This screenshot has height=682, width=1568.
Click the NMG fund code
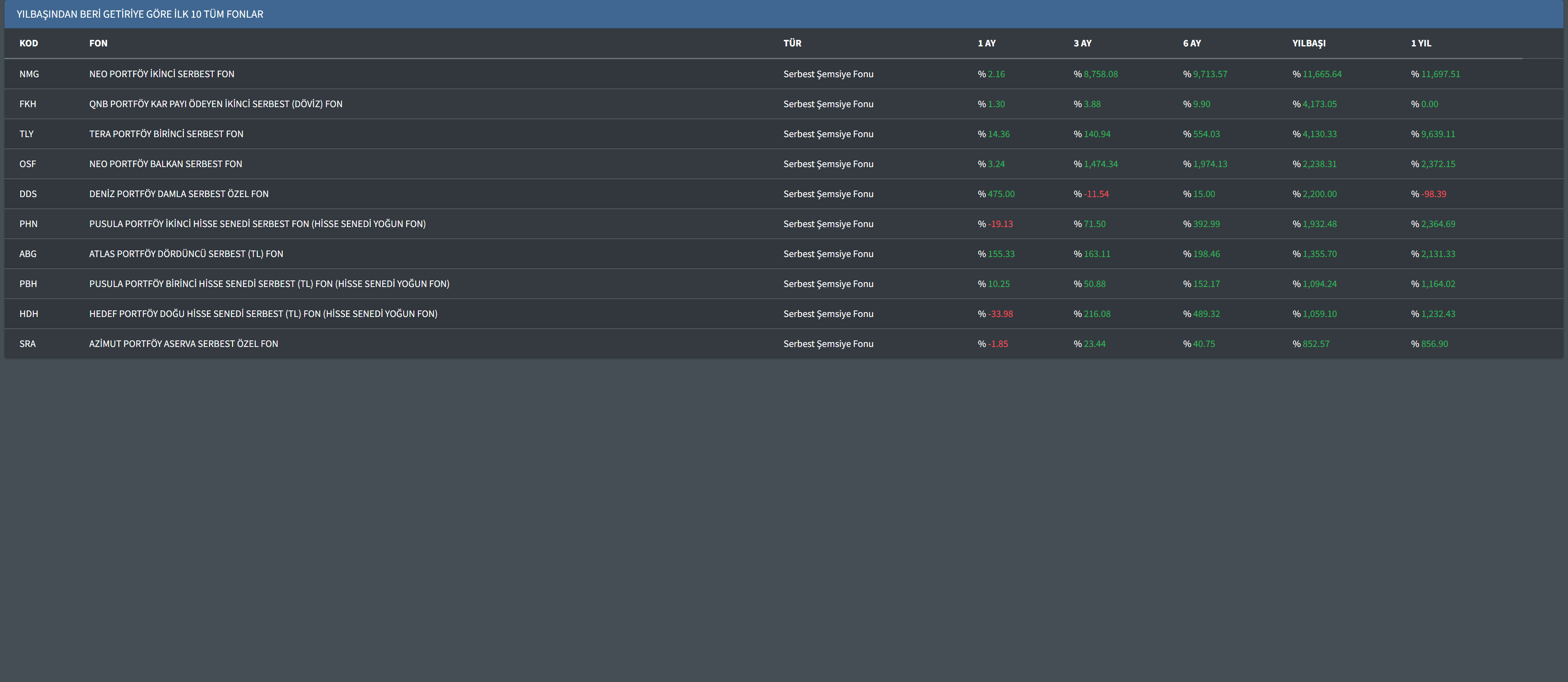29,74
